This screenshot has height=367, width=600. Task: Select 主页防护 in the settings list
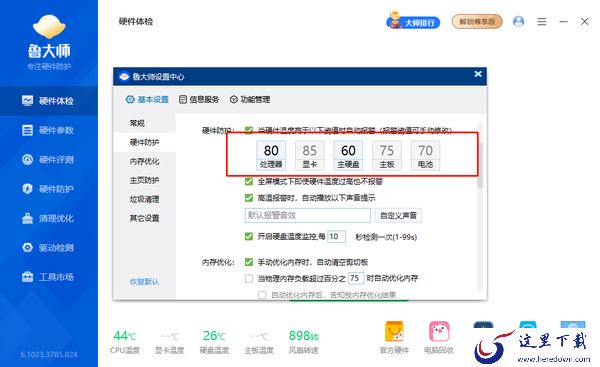pos(145,180)
